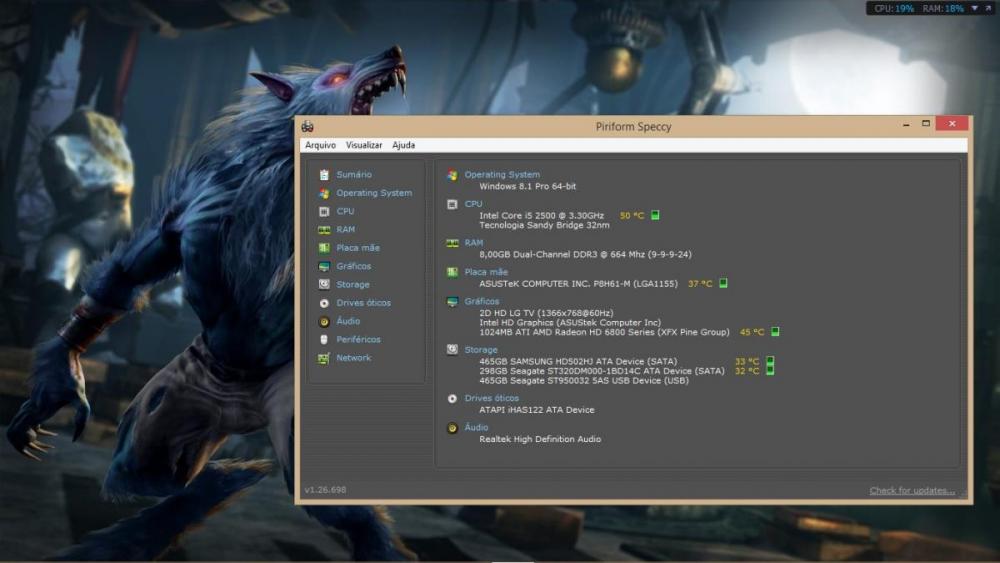Click the RAM module icon in sidebar

click(x=324, y=230)
